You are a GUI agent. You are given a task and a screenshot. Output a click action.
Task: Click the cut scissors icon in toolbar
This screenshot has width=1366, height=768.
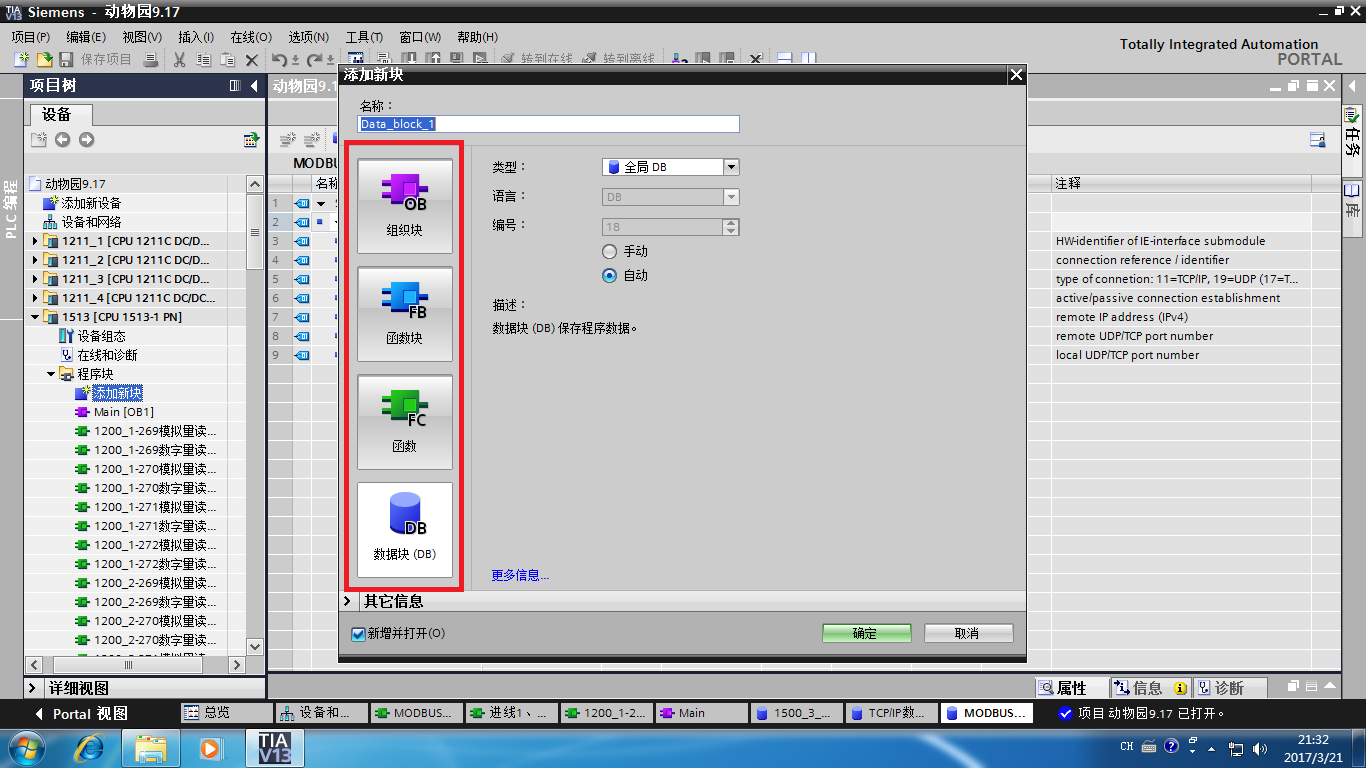click(180, 60)
